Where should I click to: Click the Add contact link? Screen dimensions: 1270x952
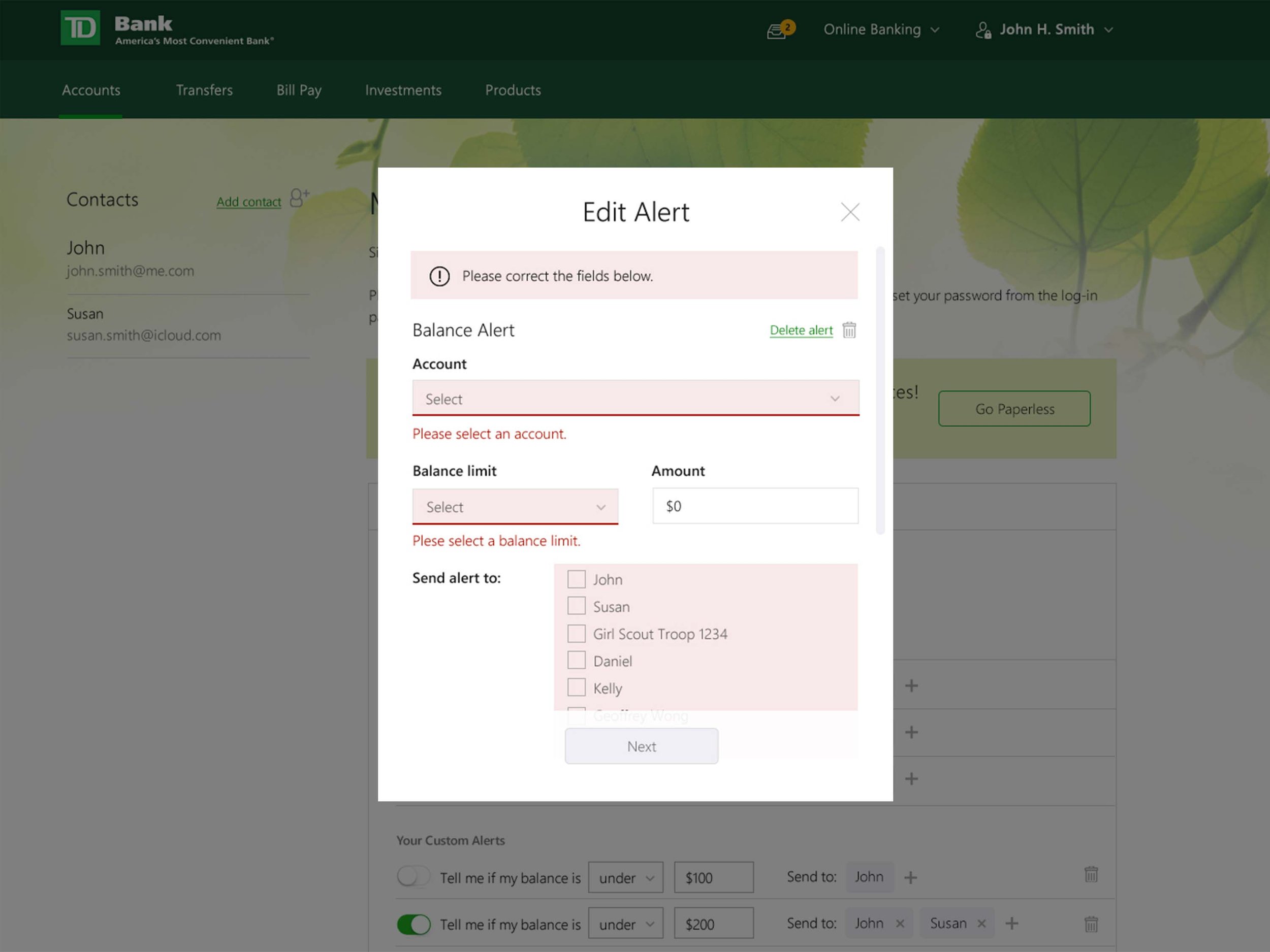248,202
